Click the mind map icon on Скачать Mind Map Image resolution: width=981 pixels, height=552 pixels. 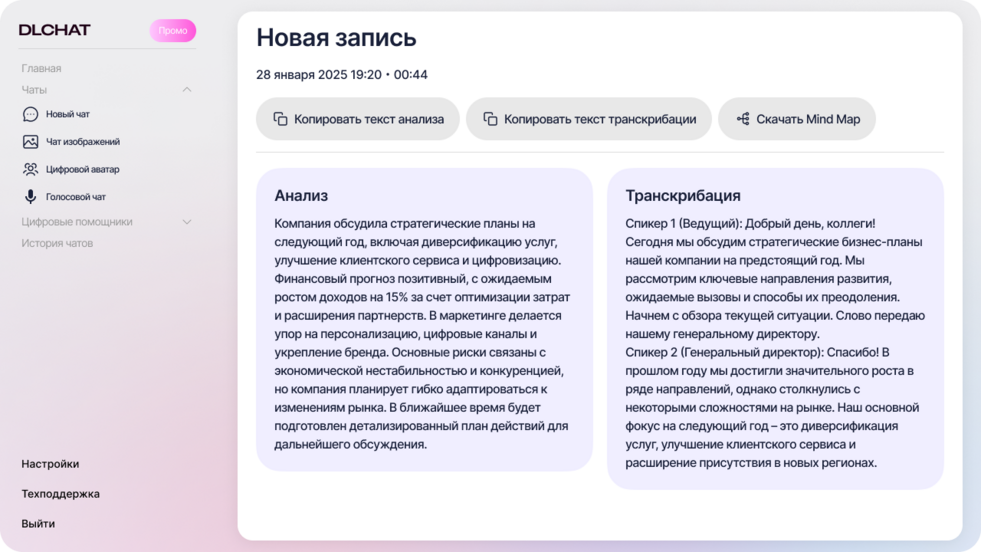pos(743,119)
